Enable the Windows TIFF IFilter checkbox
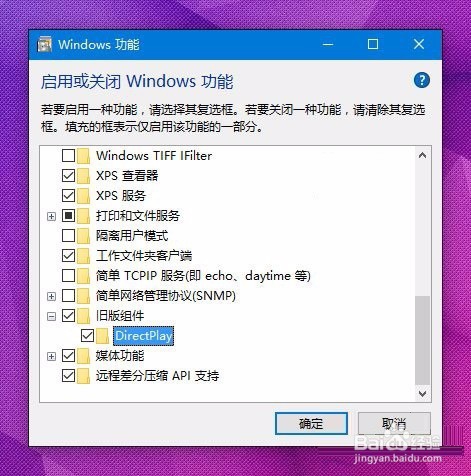471x476 pixels. 68,156
